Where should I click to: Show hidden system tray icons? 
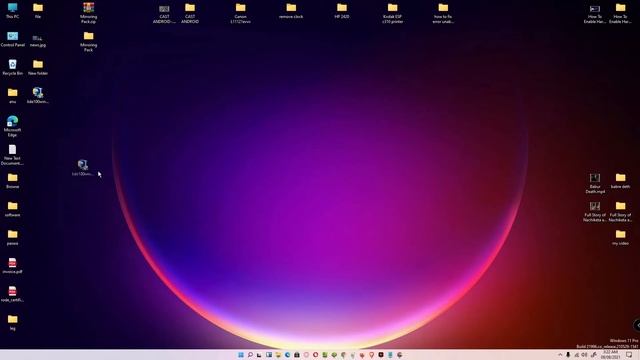(560, 355)
